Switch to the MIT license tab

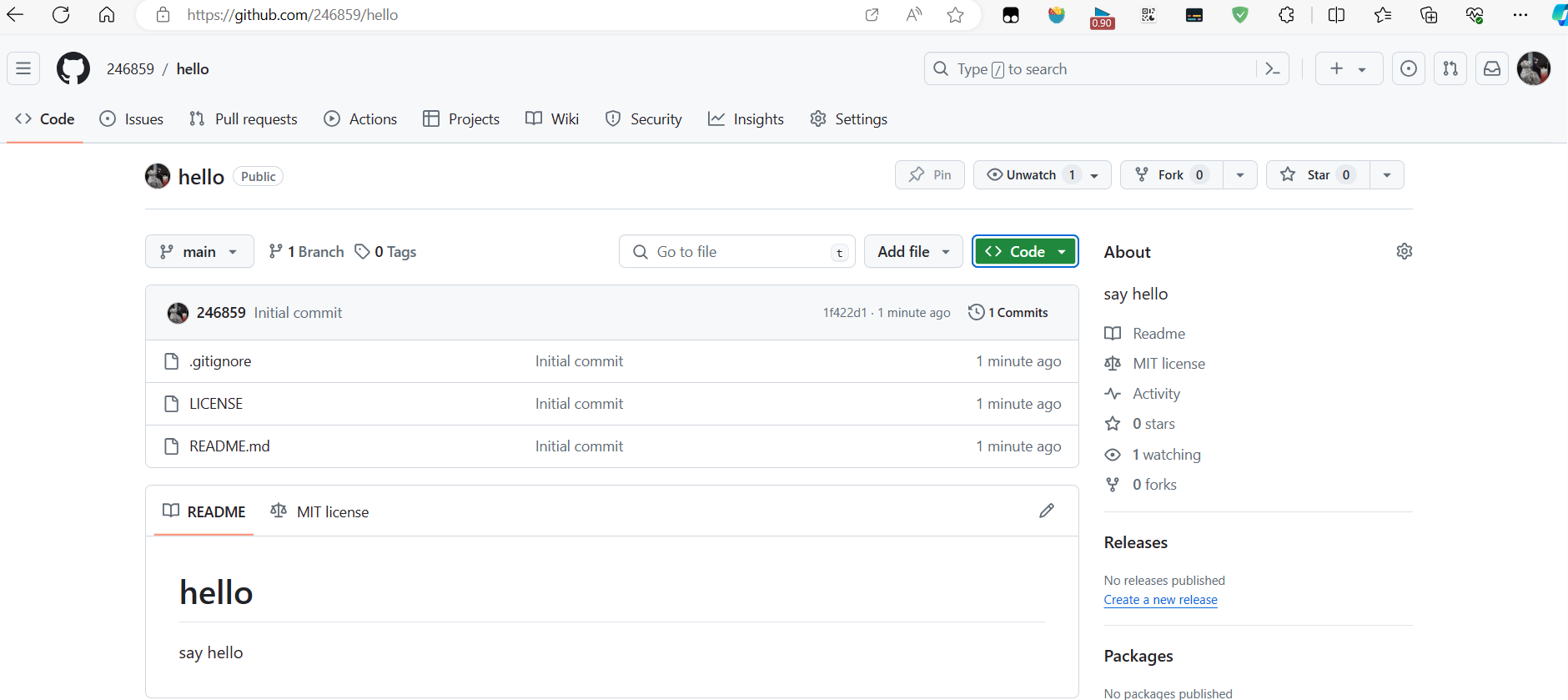coord(320,511)
